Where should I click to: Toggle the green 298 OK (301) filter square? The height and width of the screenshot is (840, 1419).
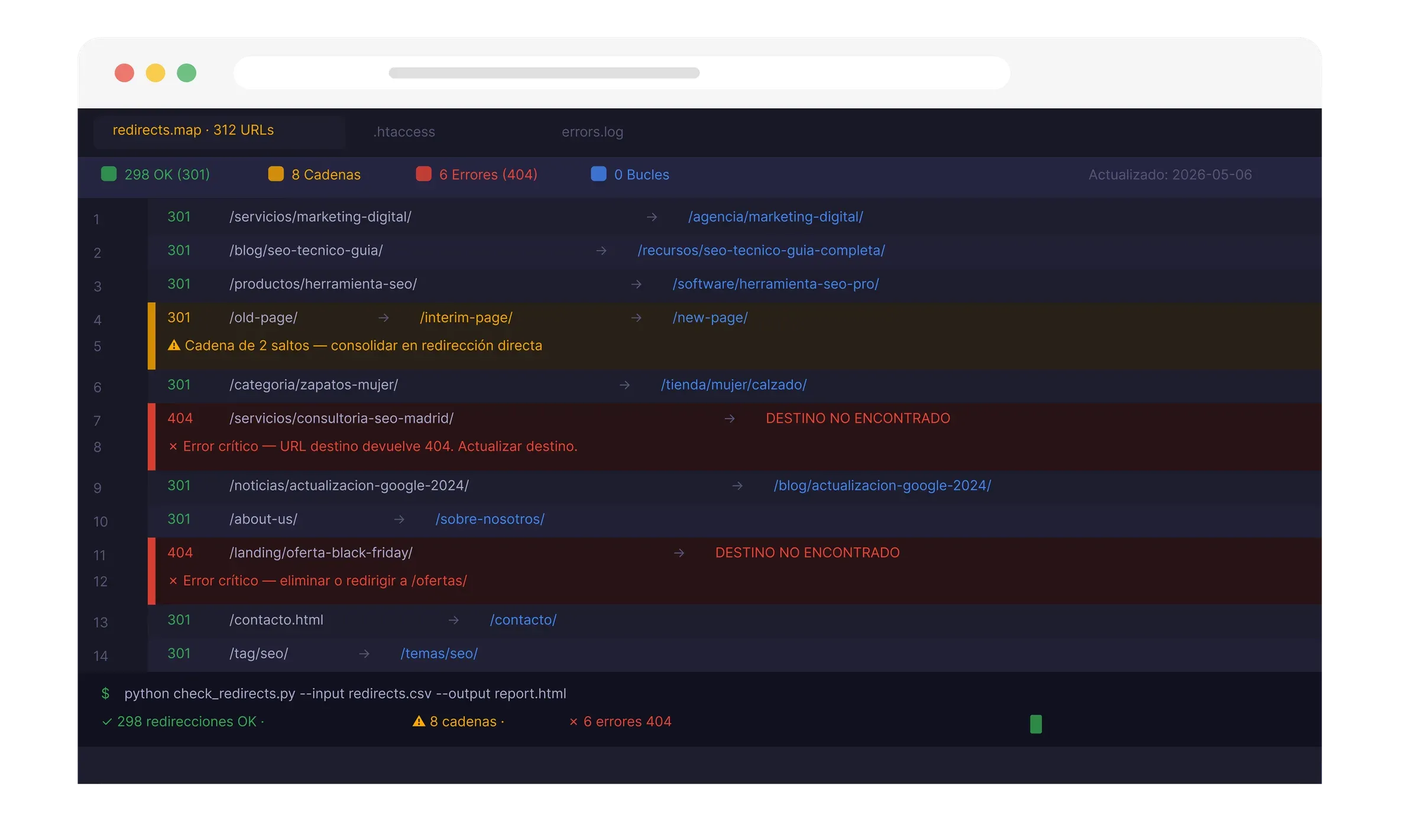(x=109, y=174)
